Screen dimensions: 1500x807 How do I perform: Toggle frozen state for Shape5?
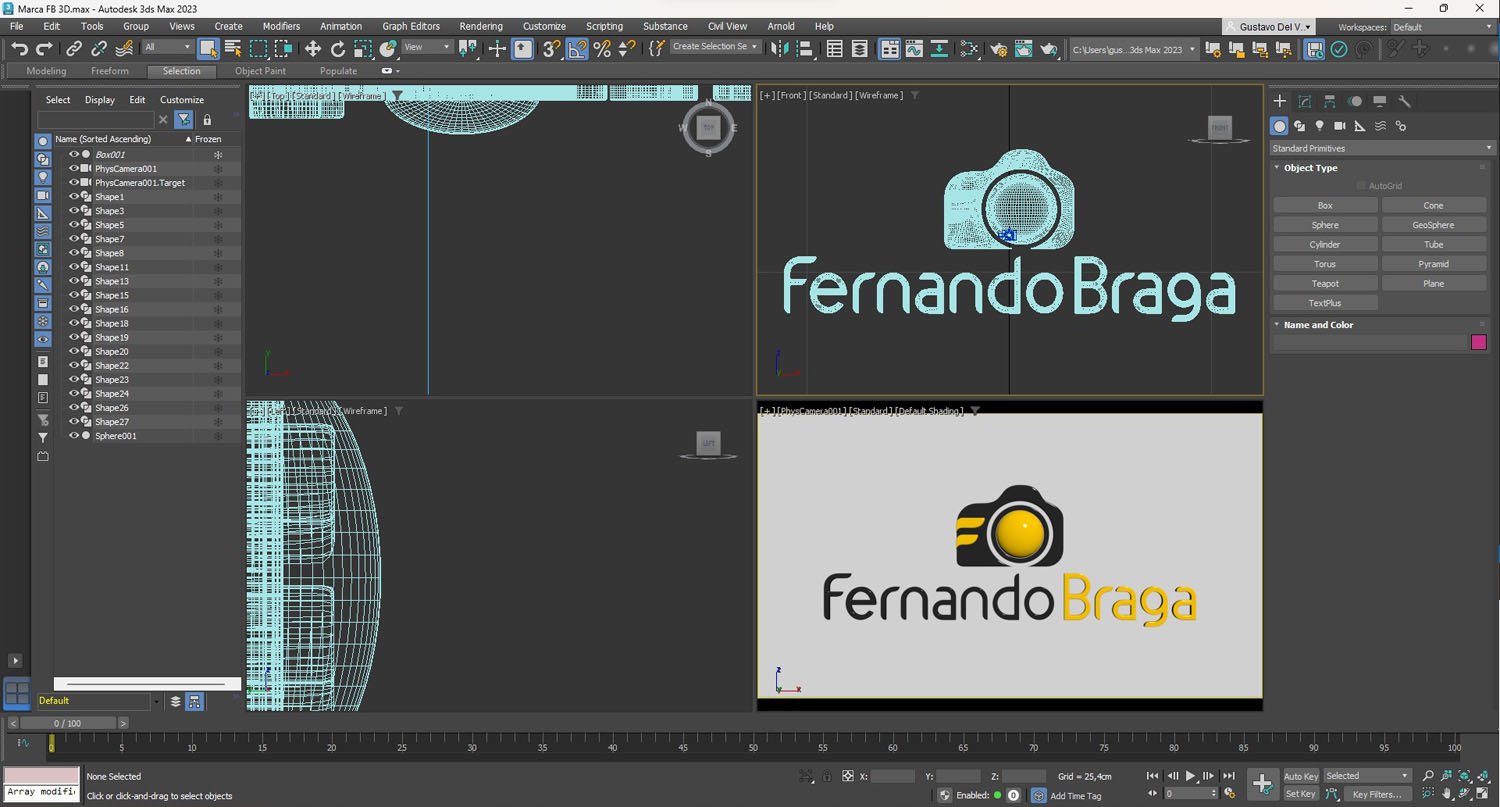[x=217, y=225]
